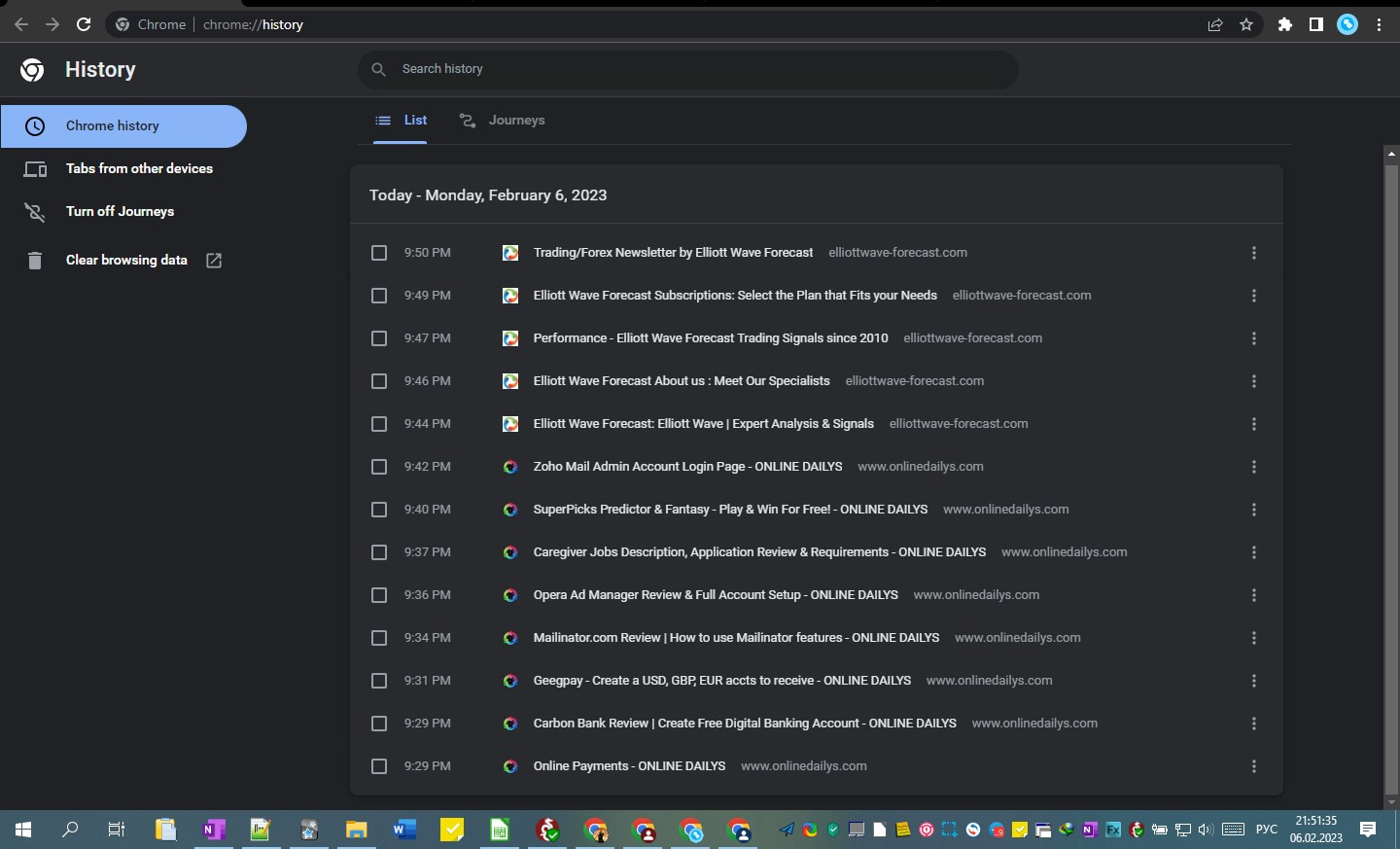Check the 9:50 PM Trading/Forex Newsletter entry
The width and height of the screenshot is (1400, 849).
tap(379, 253)
